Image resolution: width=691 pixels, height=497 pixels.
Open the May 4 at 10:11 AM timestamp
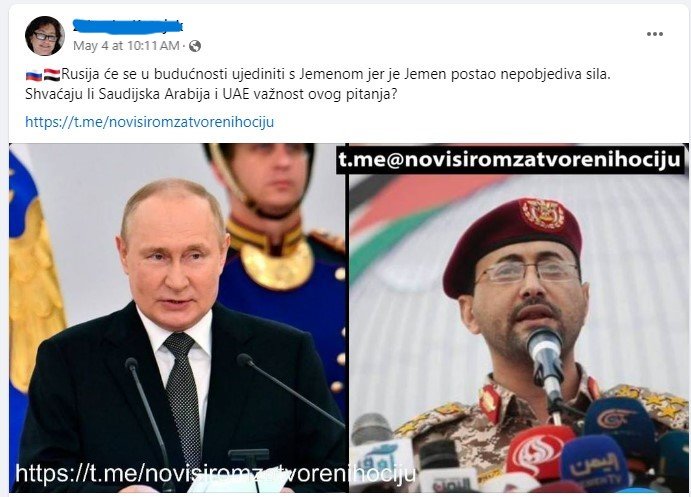point(126,46)
